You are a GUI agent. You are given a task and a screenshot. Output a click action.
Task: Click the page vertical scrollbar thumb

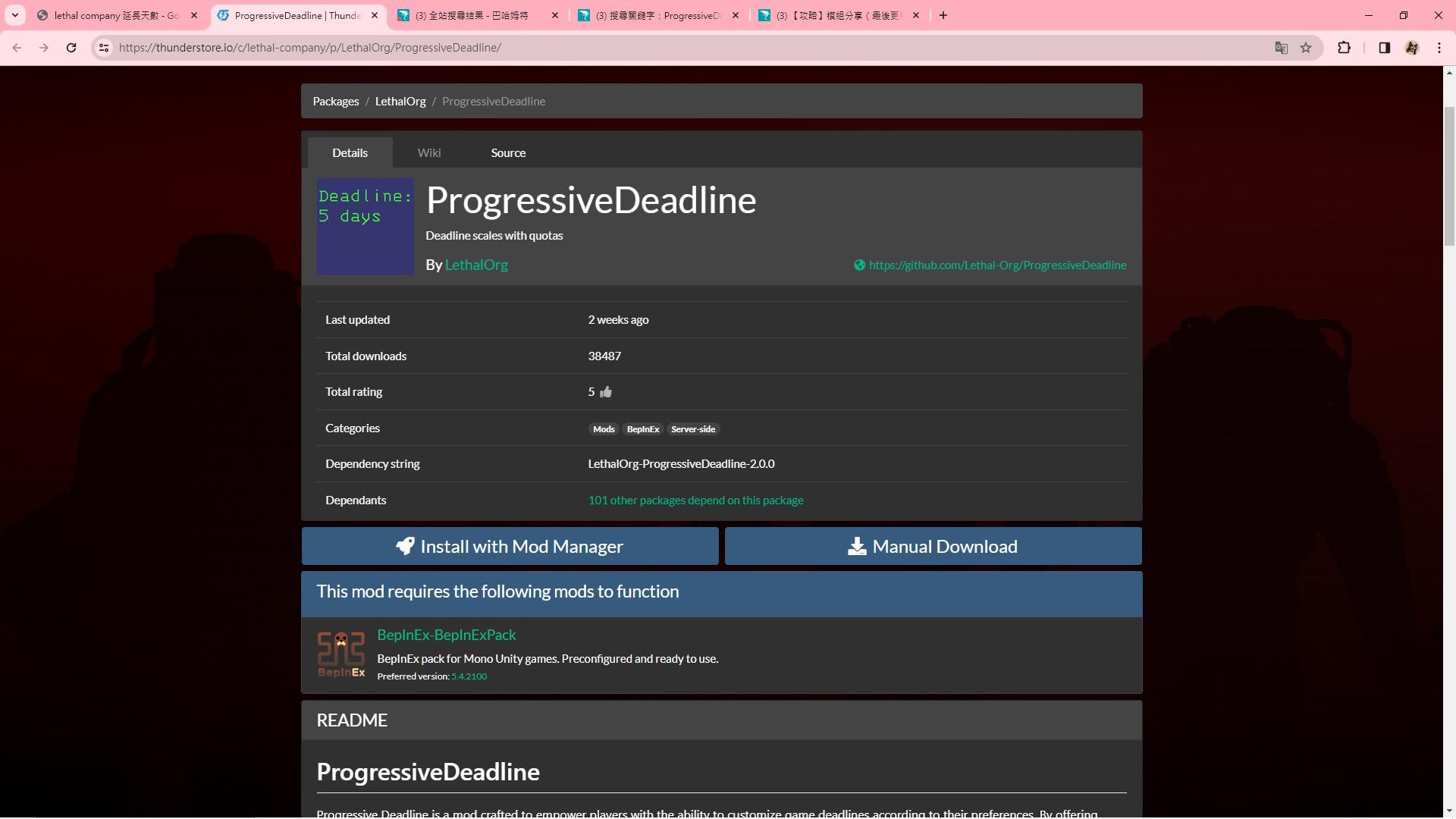(1449, 176)
